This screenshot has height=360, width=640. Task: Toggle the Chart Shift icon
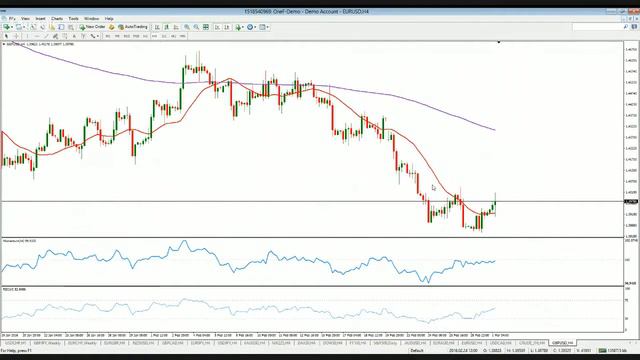click(227, 27)
